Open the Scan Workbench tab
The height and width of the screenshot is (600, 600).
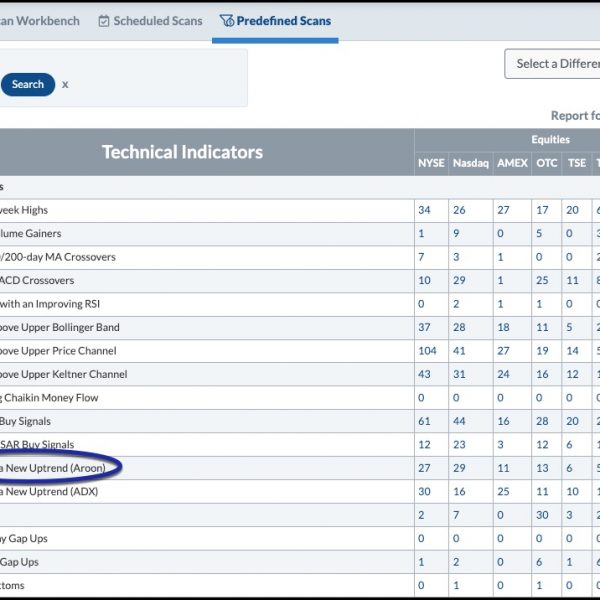point(39,21)
